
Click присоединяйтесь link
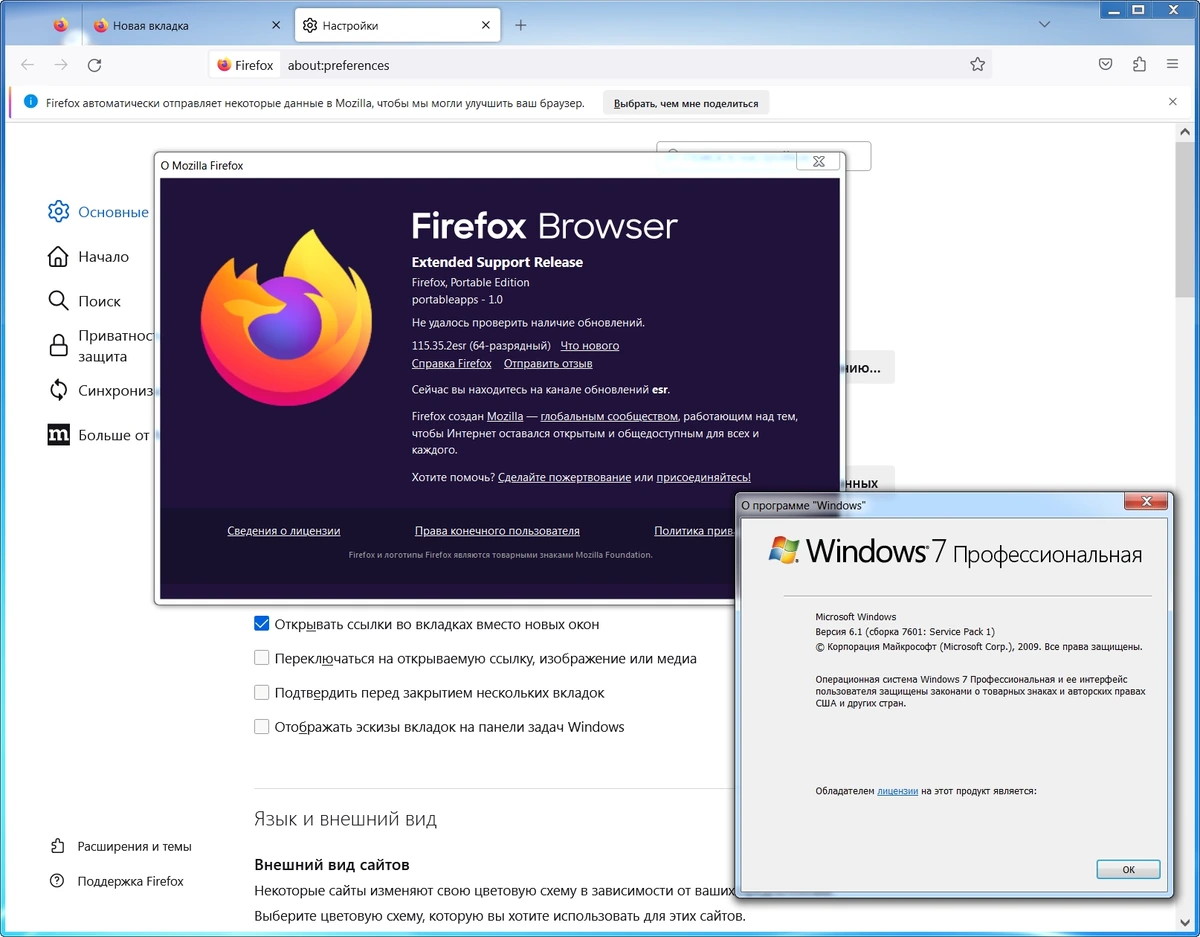pos(703,478)
